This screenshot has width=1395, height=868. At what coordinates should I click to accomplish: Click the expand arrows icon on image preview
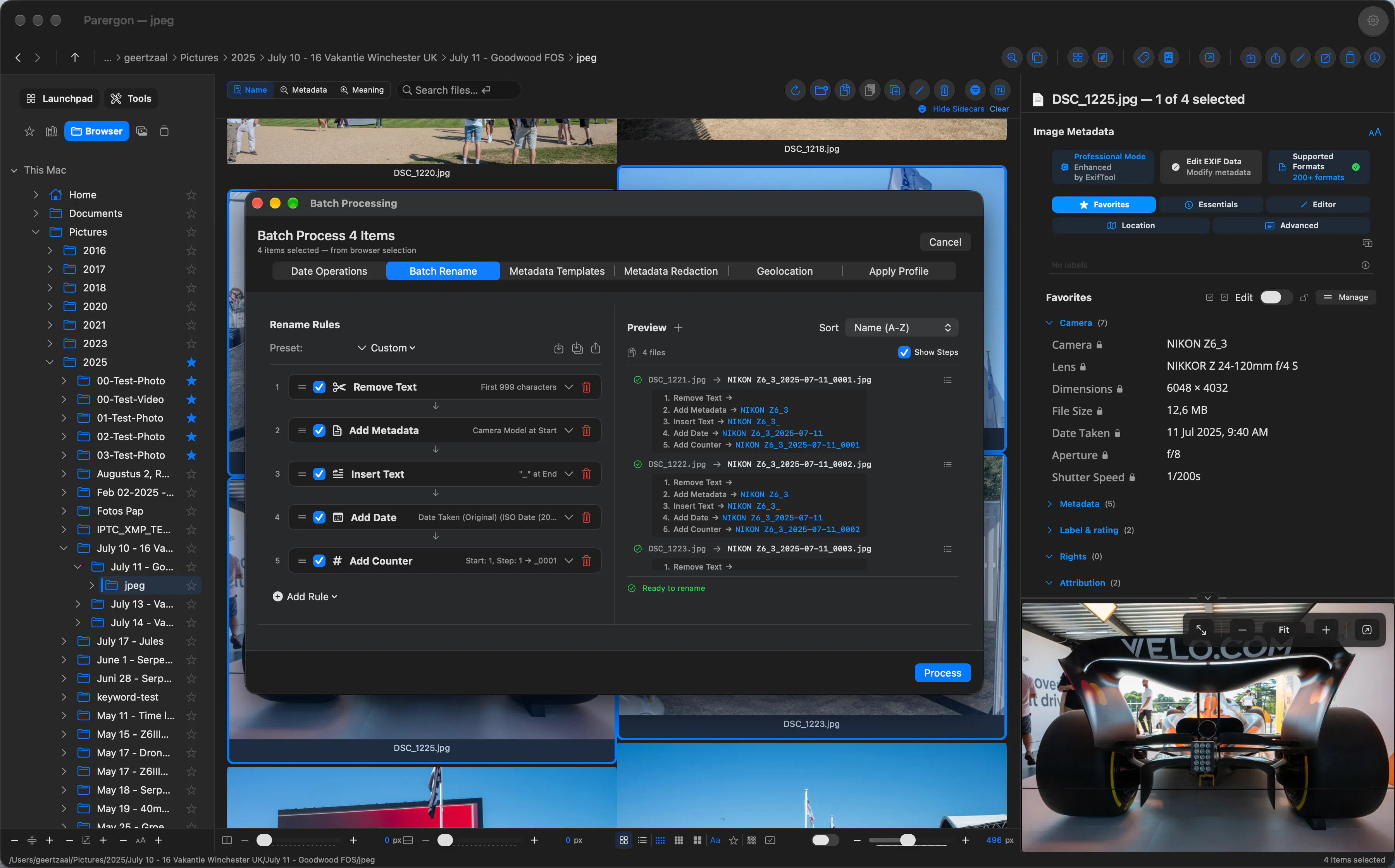(1200, 630)
